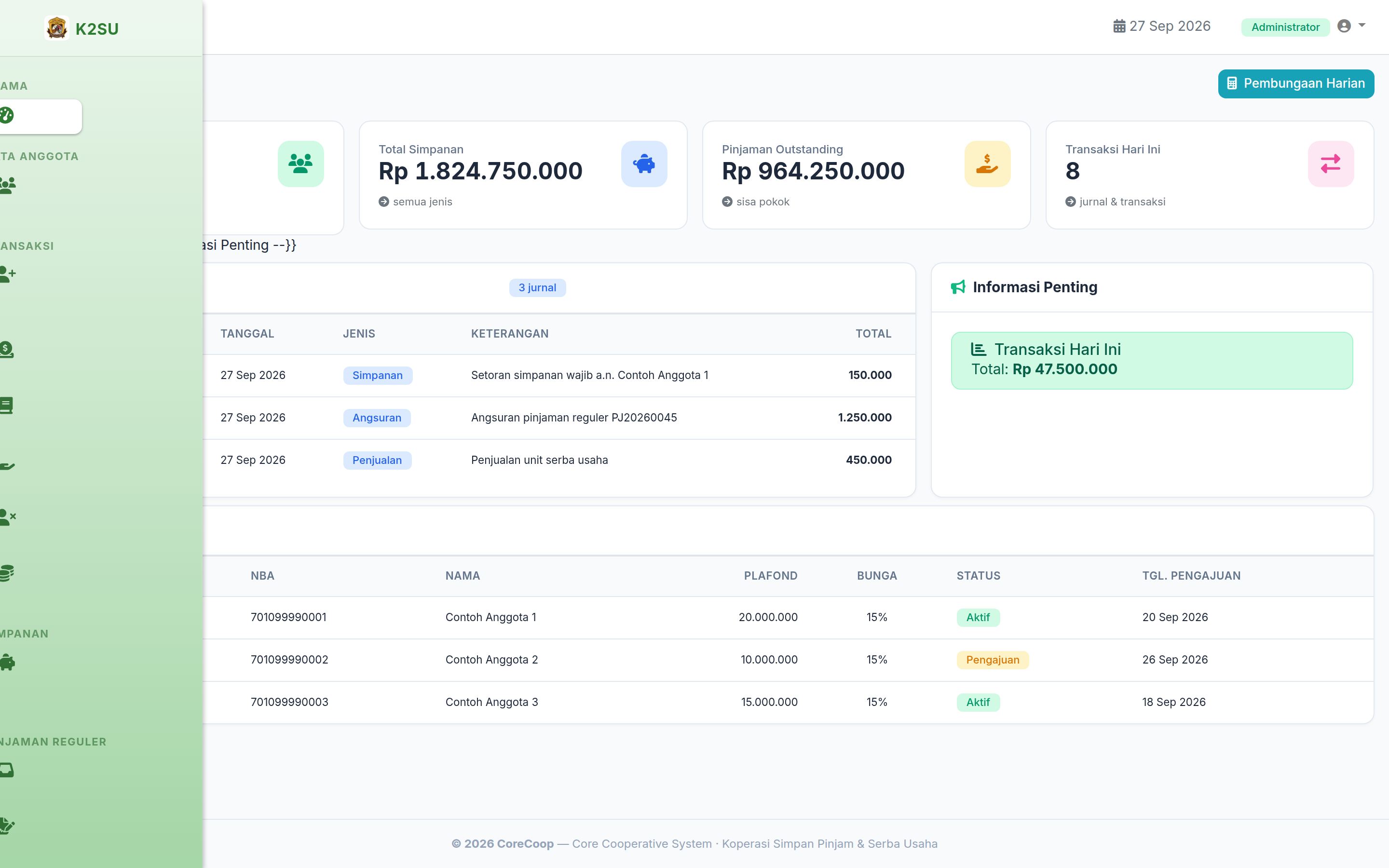Click NBA 701099990002 cell
The width and height of the screenshot is (1389, 868).
click(x=289, y=660)
